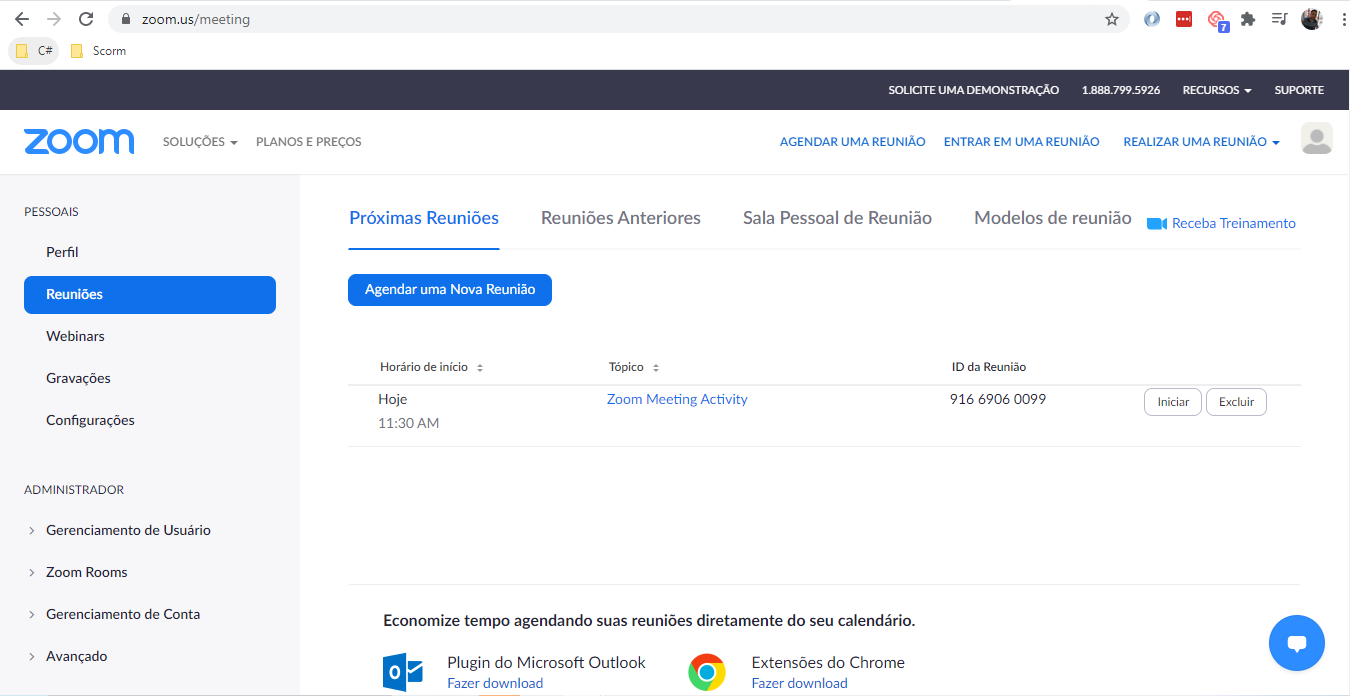The width and height of the screenshot is (1350, 696).
Task: Click the Chrome profile avatar photo
Action: pyautogui.click(x=1312, y=19)
